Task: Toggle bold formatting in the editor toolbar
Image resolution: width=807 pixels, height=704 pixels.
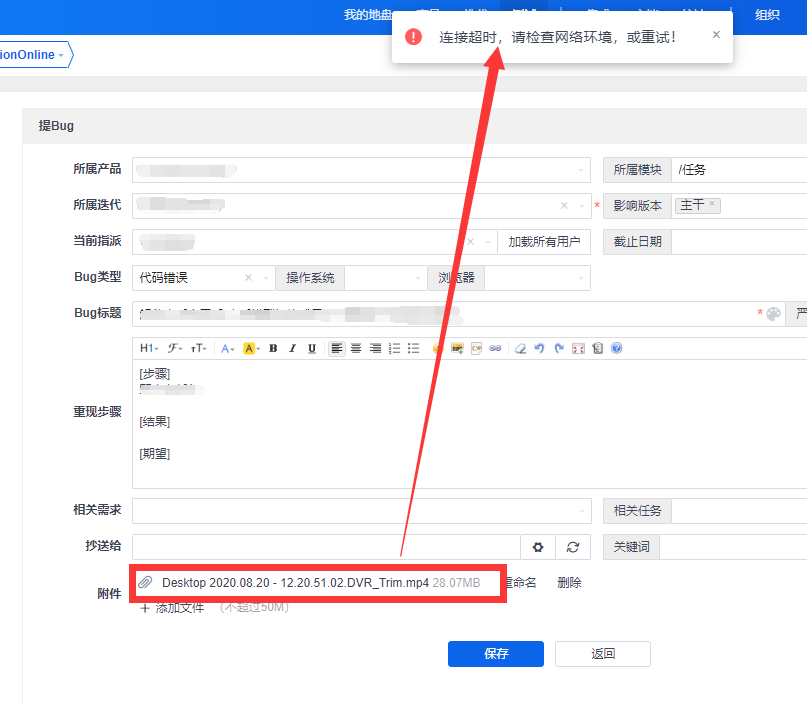Action: click(x=273, y=348)
